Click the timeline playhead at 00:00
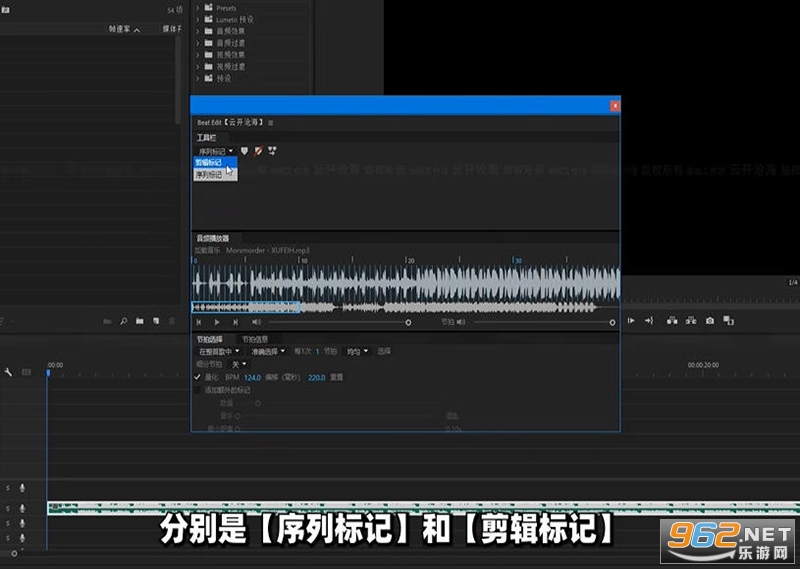 pyautogui.click(x=48, y=373)
